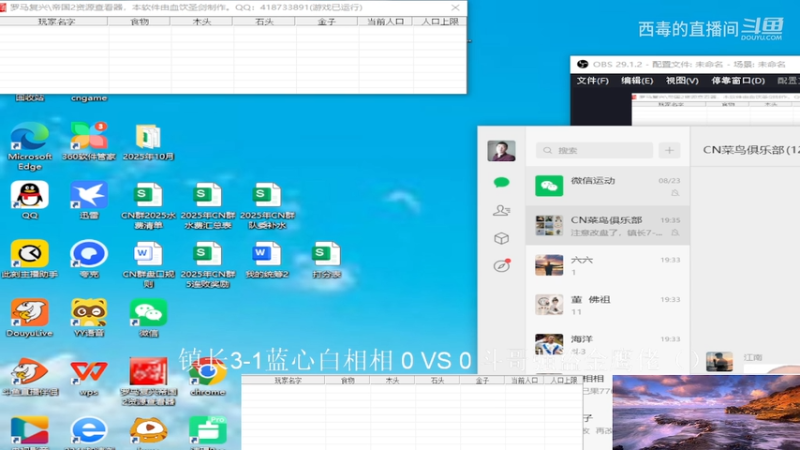Open WeChat discover compass icon
This screenshot has width=800, height=450.
point(502,265)
